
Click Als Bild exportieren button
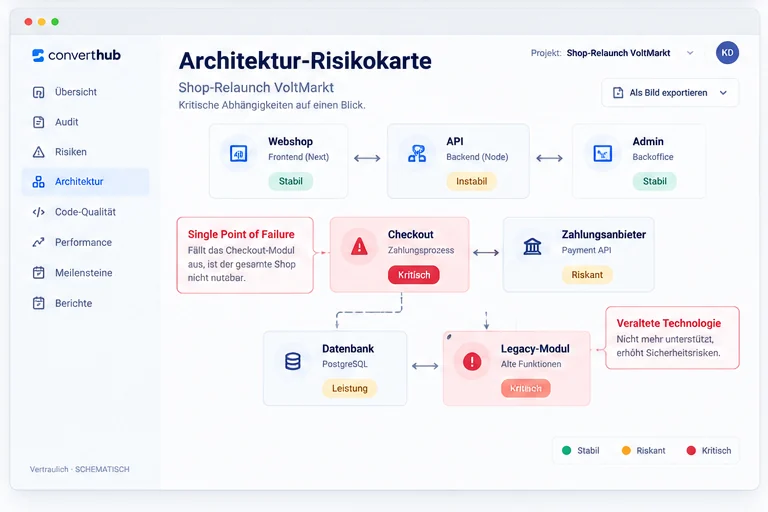[x=670, y=93]
